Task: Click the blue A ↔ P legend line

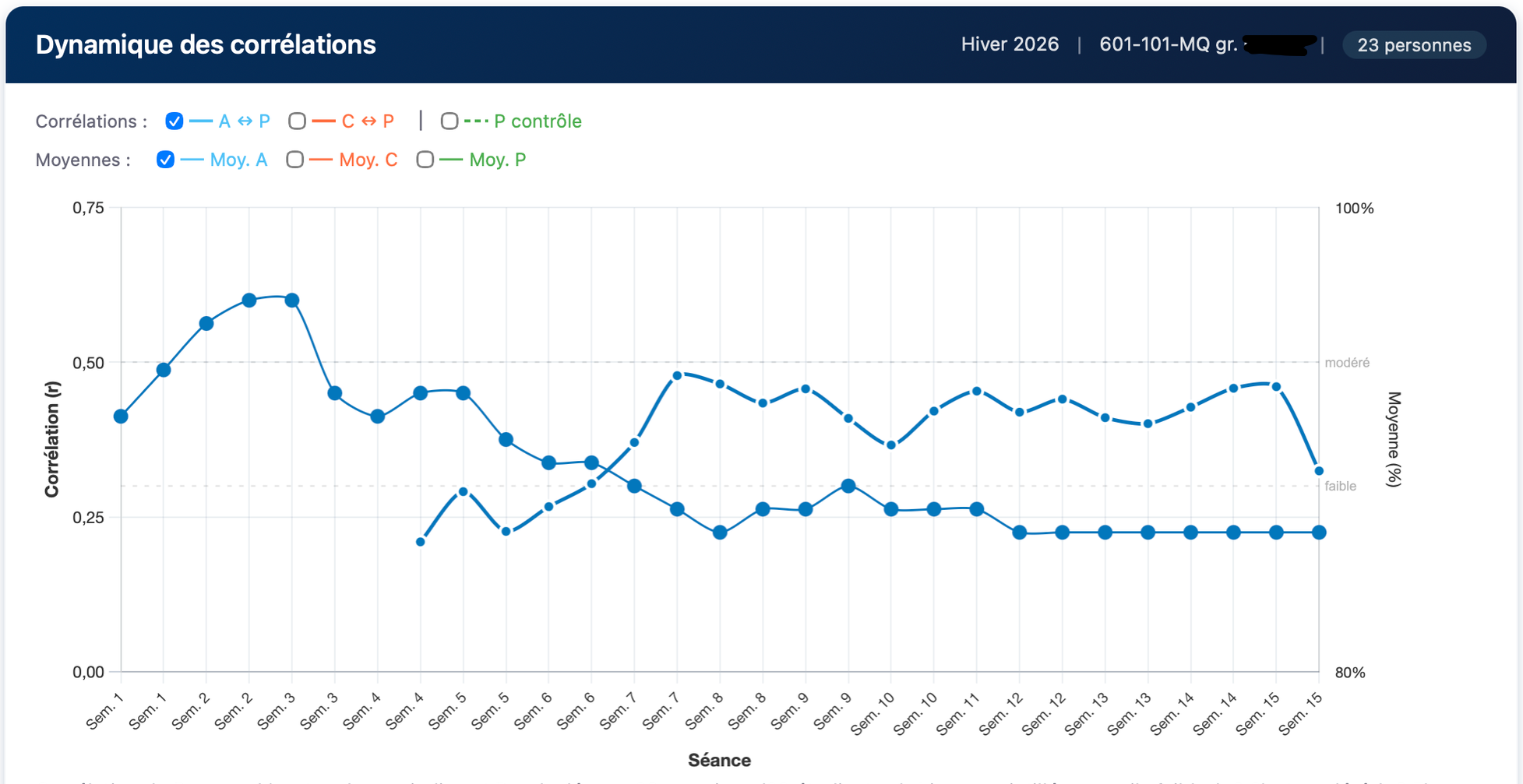Action: [x=201, y=121]
